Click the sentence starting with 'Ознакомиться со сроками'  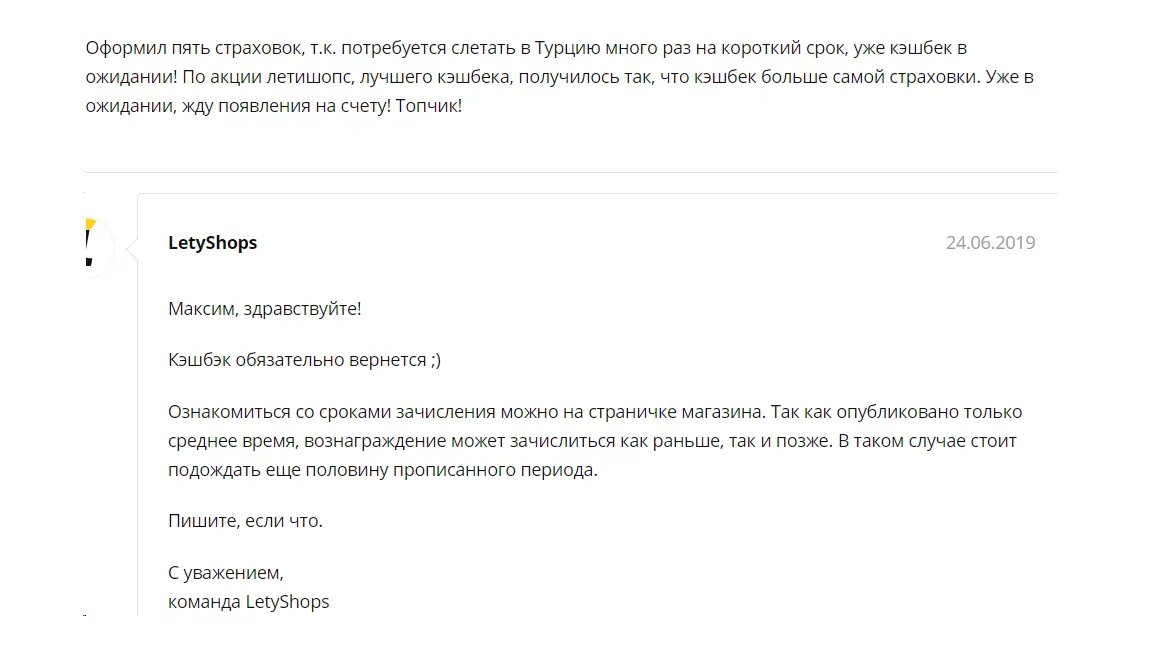point(467,412)
